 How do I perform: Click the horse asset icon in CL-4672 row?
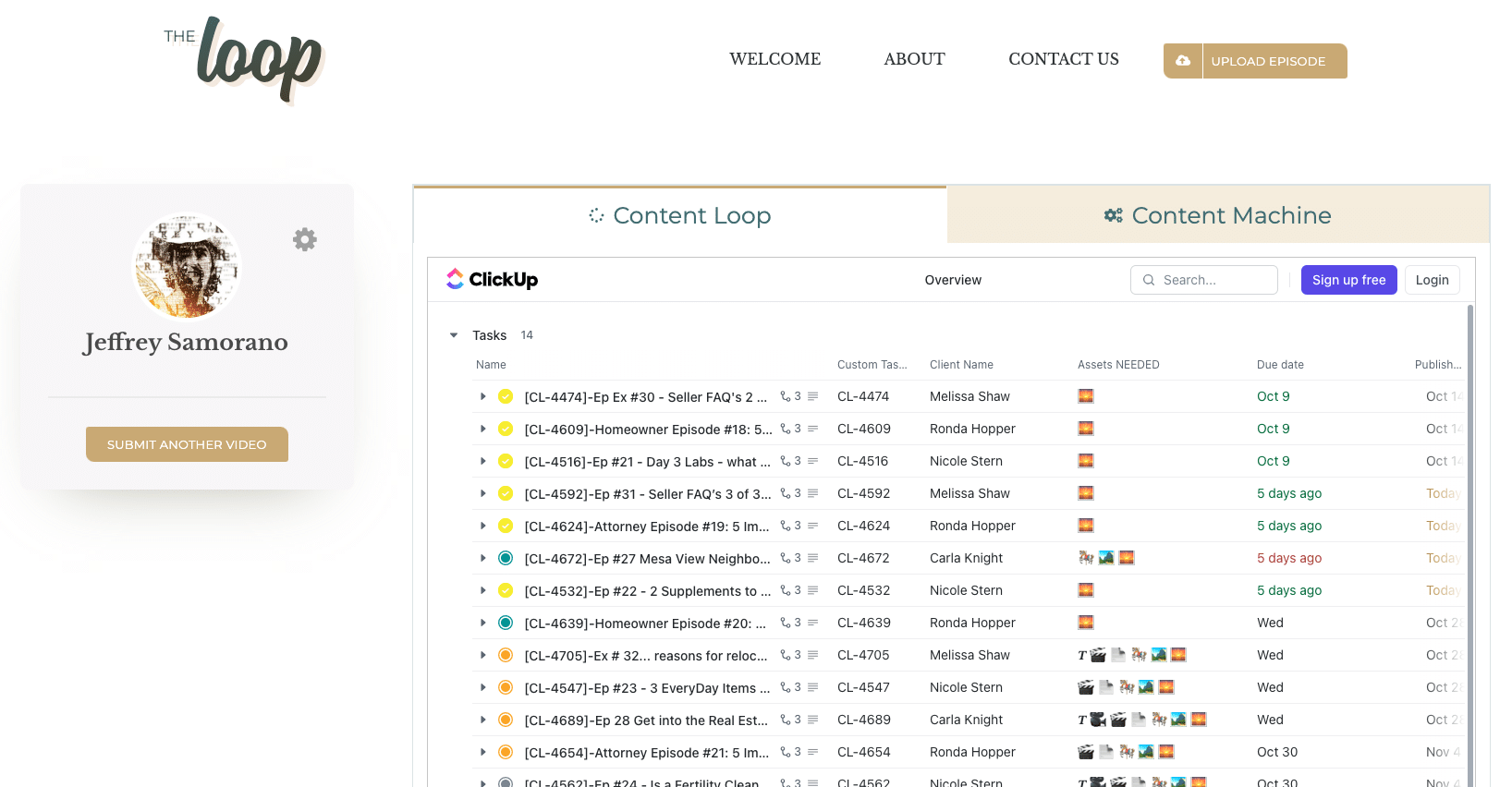[1086, 558]
